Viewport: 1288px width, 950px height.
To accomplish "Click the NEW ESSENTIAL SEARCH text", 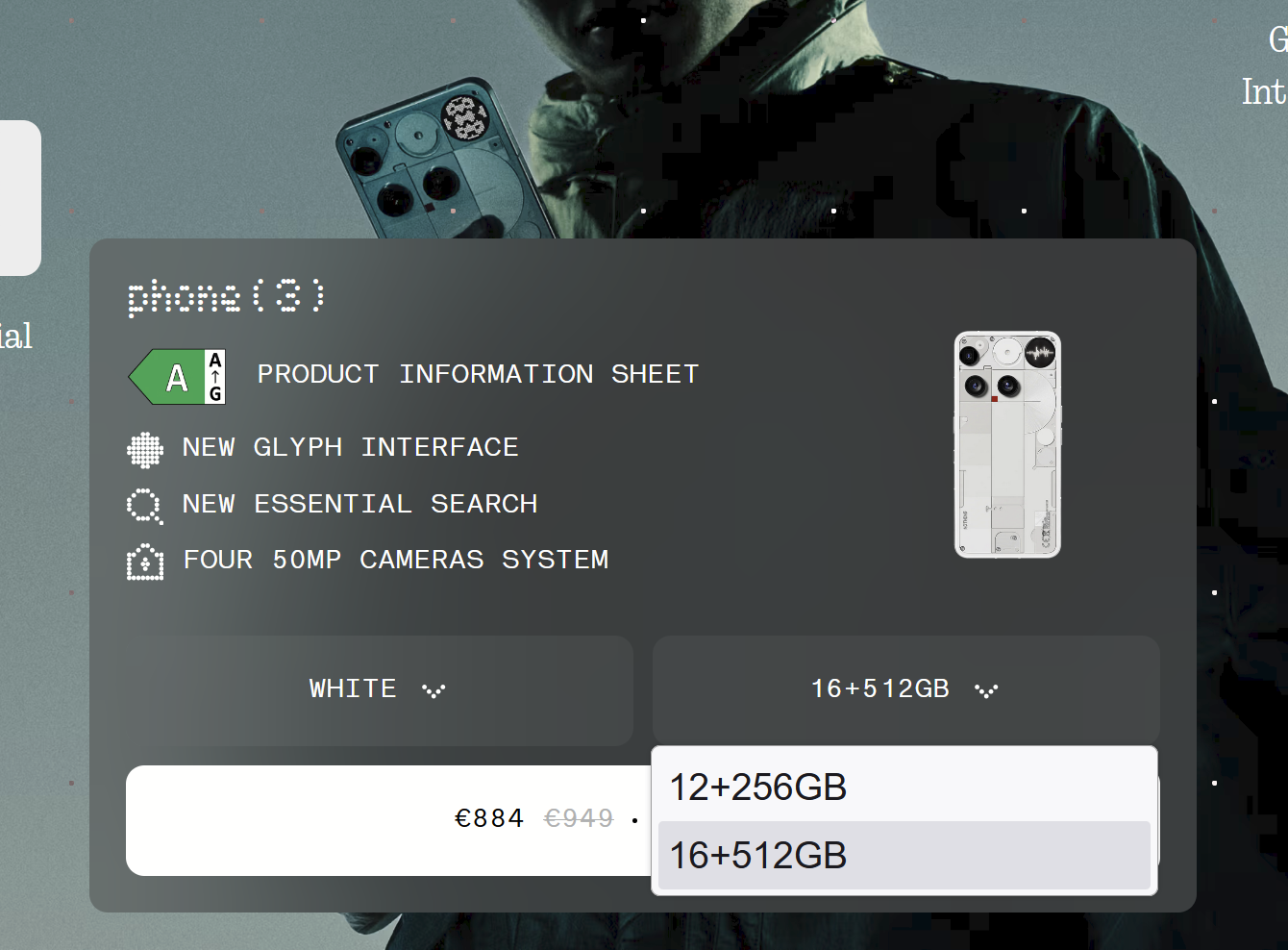I will click(x=359, y=504).
